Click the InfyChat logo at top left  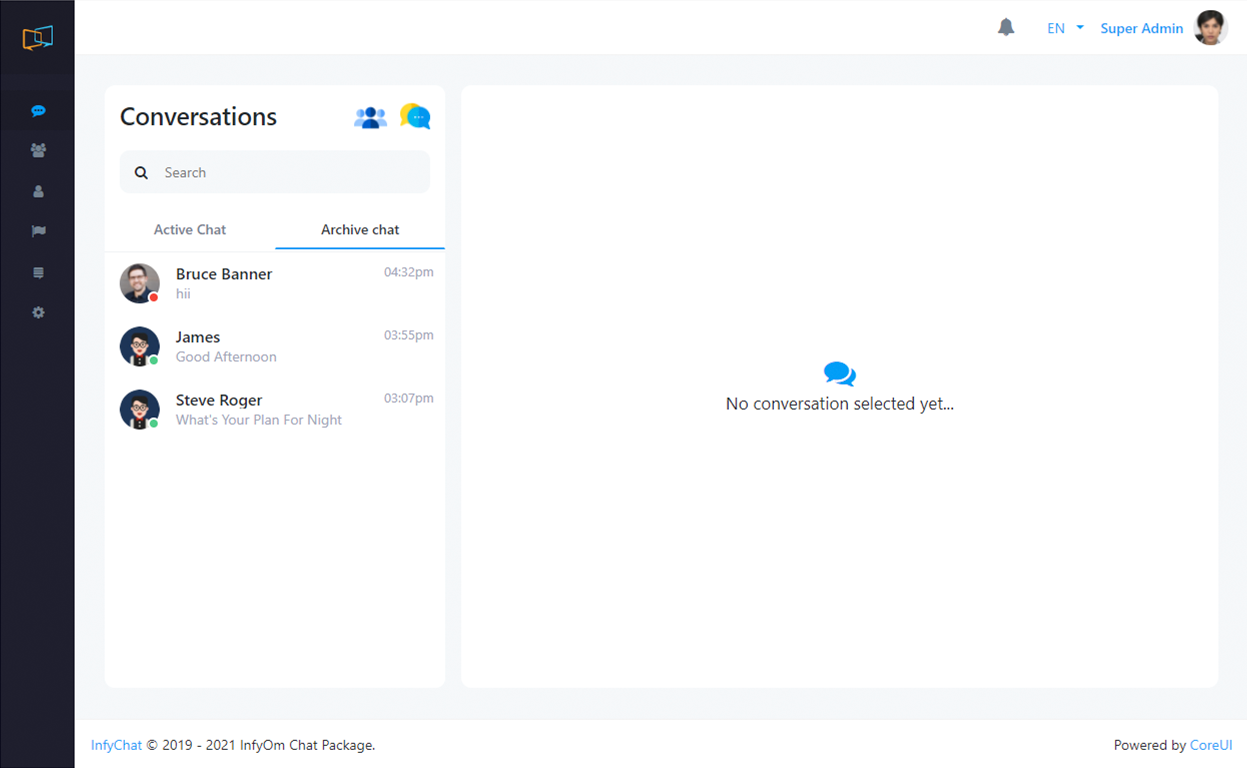(x=37, y=38)
